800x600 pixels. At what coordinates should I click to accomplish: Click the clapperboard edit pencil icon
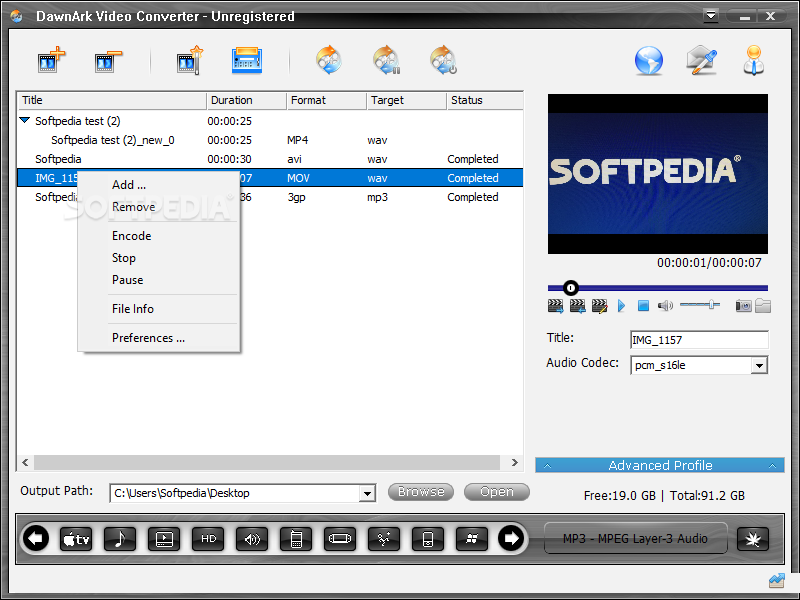tap(599, 306)
